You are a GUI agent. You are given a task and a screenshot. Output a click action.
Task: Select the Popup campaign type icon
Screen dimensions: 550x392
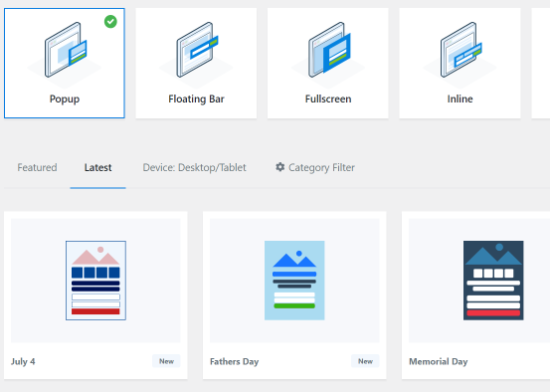pos(66,50)
